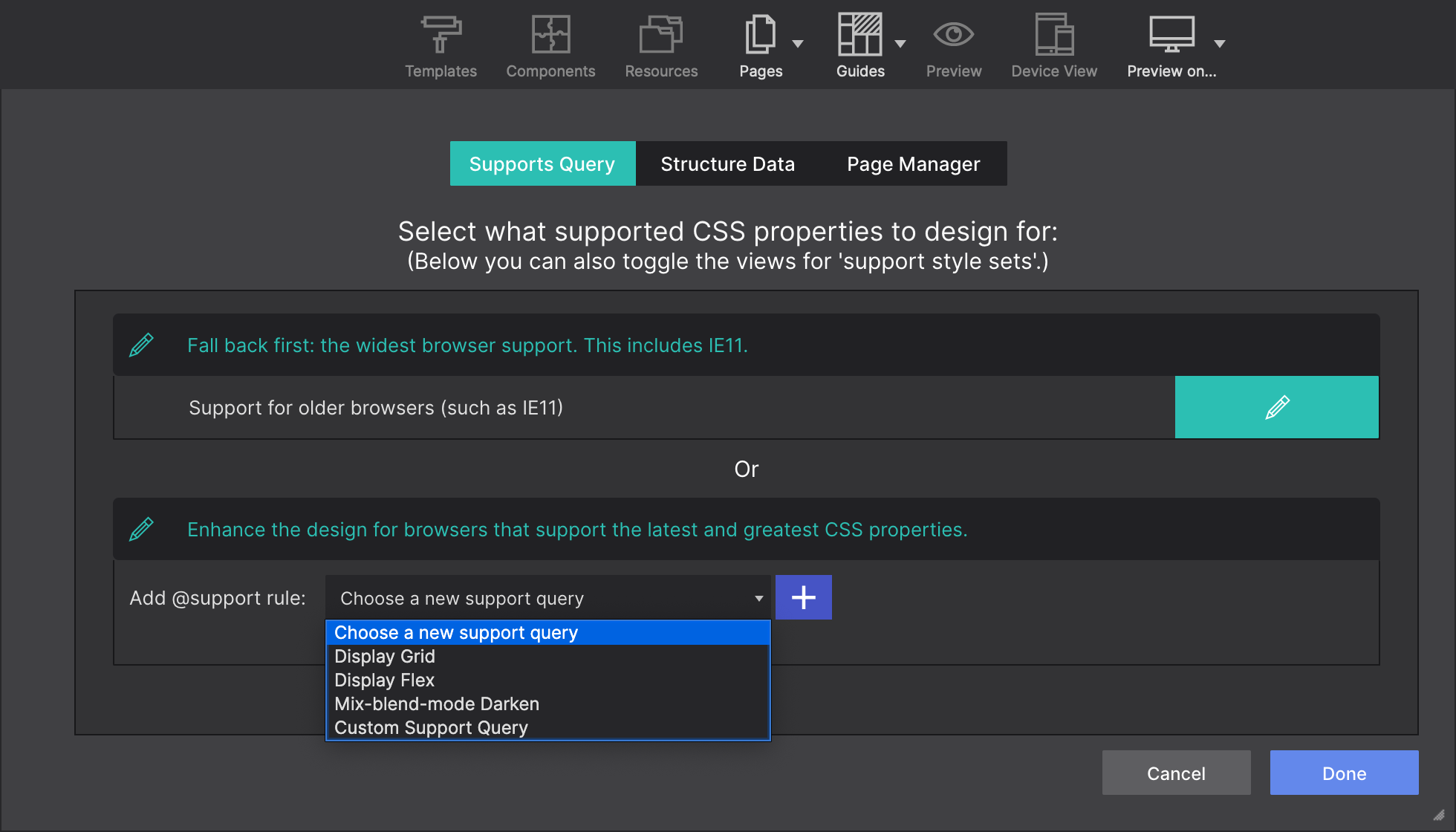This screenshot has width=1456, height=832.
Task: Toggle the Preview eye icon
Action: pos(954,34)
